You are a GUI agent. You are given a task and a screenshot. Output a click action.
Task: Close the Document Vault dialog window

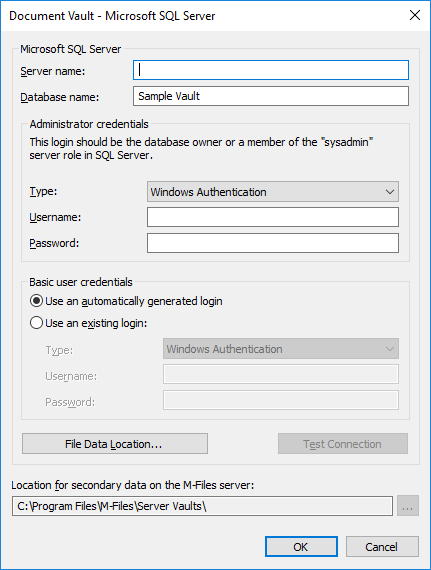click(x=415, y=15)
